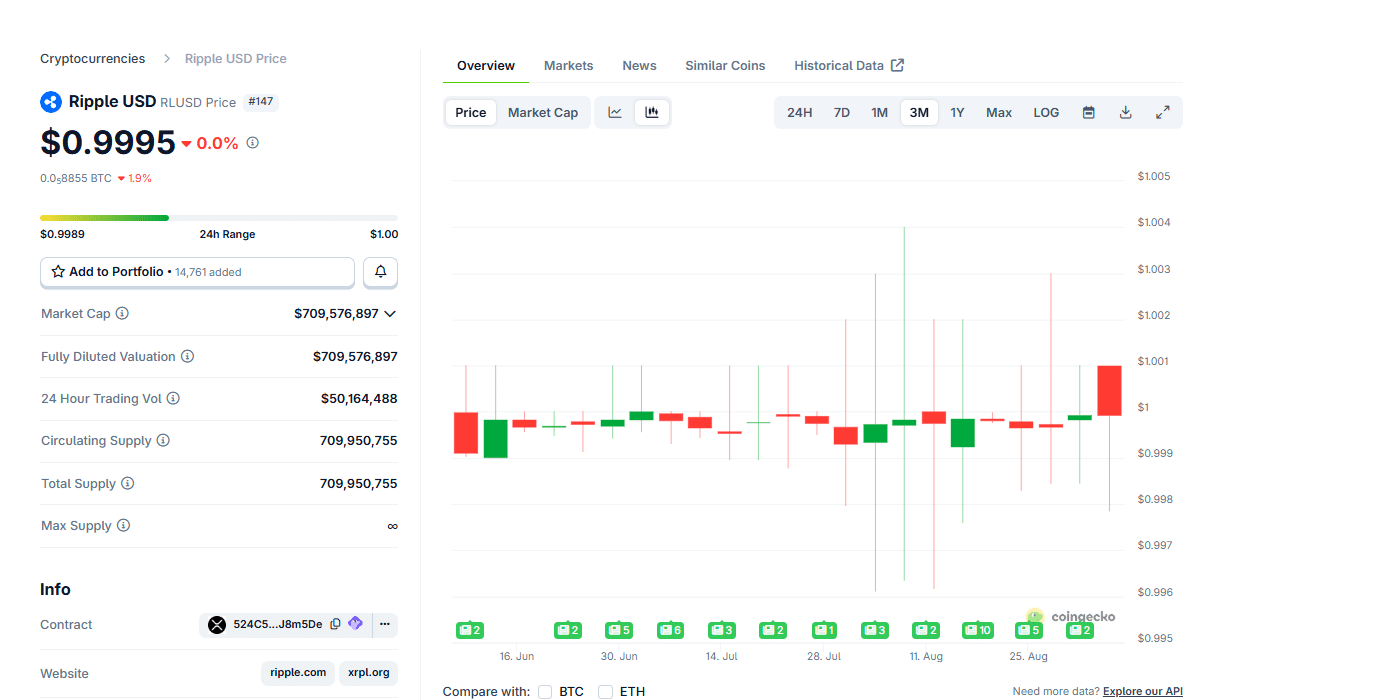This screenshot has height=700, width=1383.
Task: Click the Max Supply info icon
Action: (x=123, y=526)
